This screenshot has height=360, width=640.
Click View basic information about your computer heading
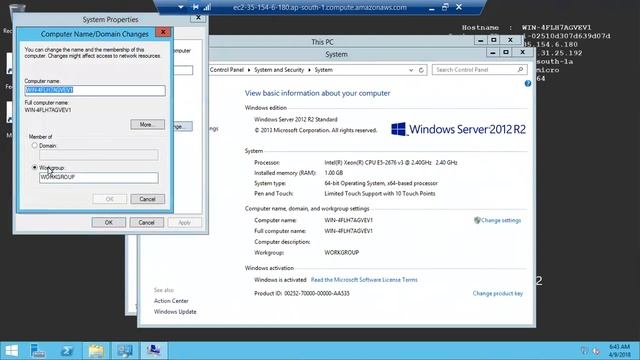317,93
